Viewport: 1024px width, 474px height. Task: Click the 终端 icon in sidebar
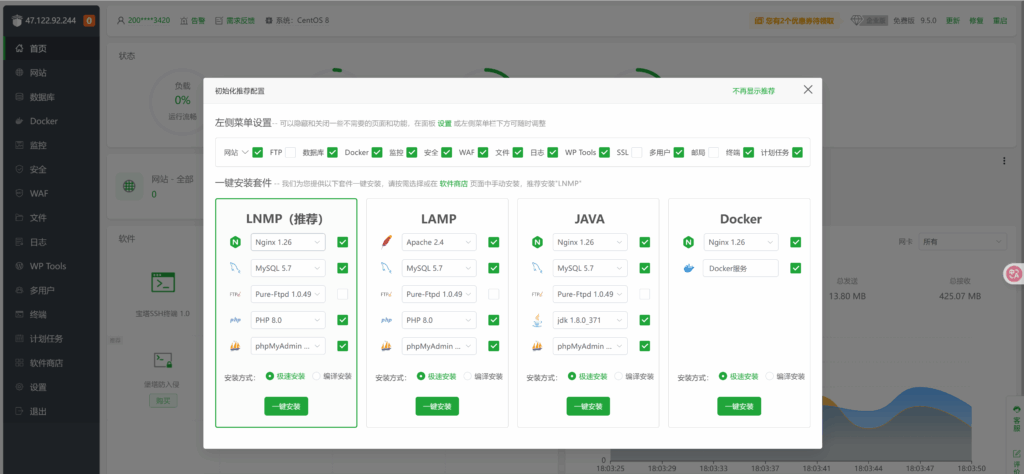[19, 314]
